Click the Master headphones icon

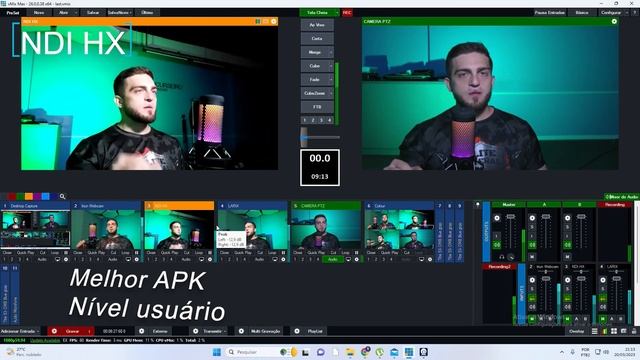(502, 257)
